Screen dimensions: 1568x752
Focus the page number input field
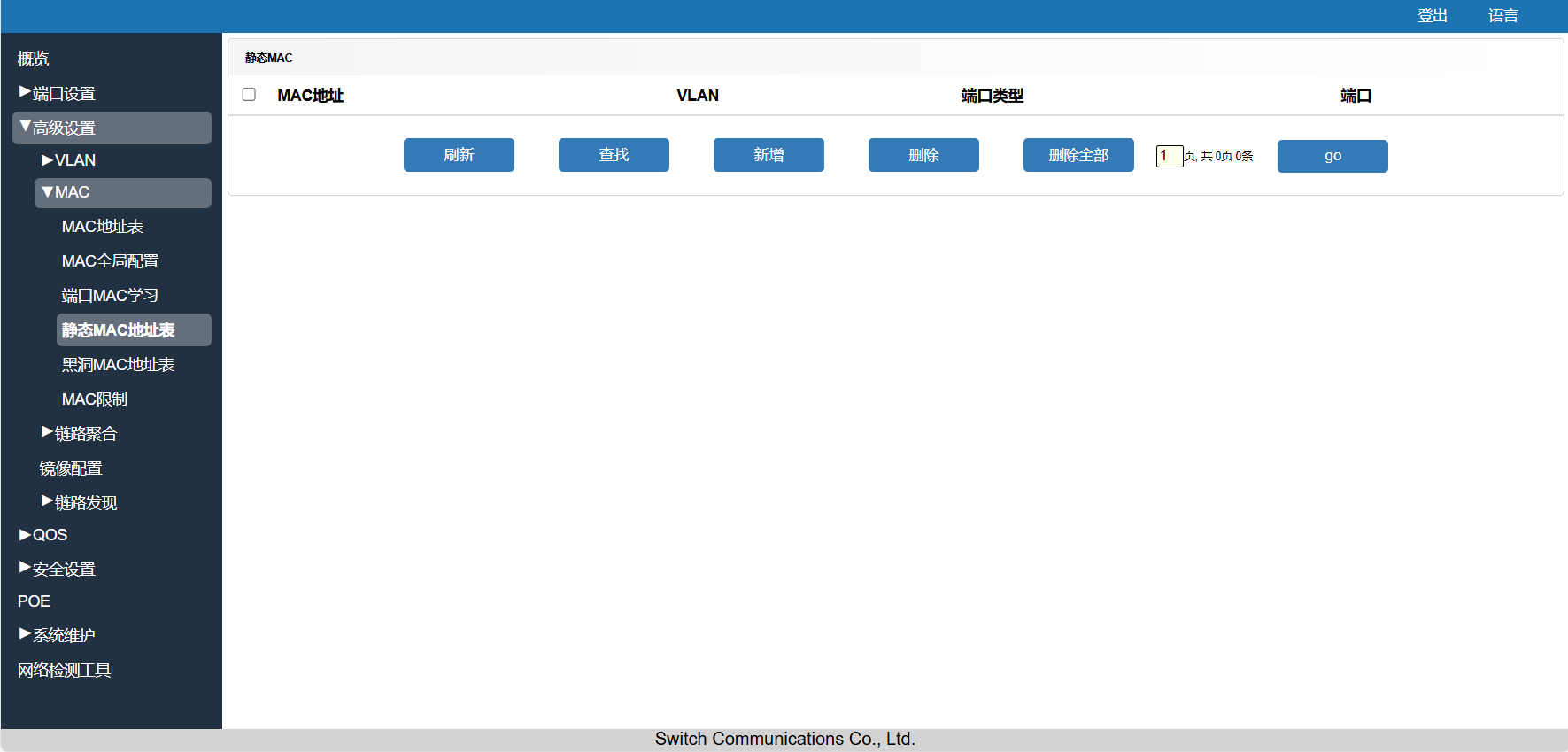click(1169, 156)
